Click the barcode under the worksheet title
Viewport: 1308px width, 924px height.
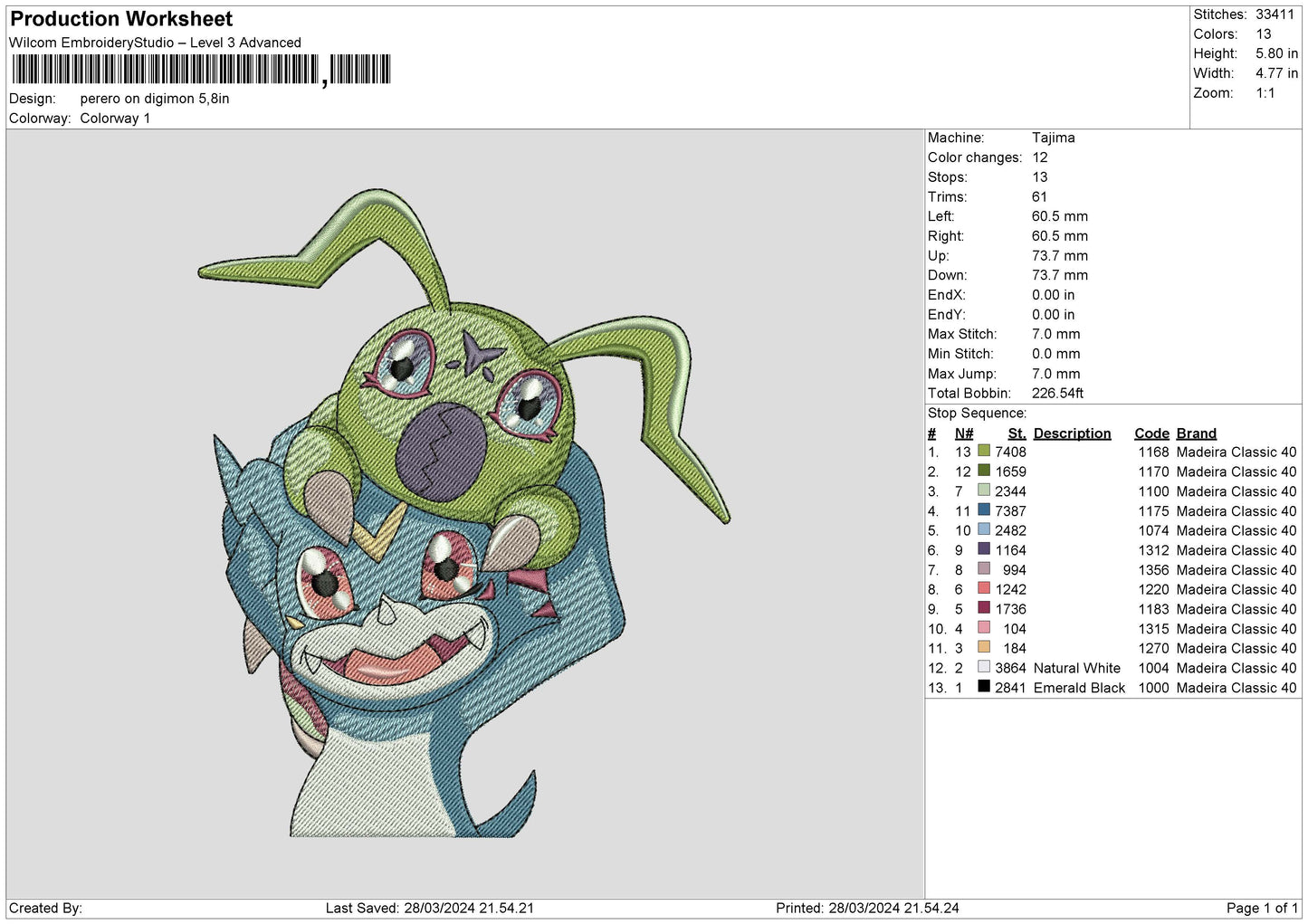[201, 70]
